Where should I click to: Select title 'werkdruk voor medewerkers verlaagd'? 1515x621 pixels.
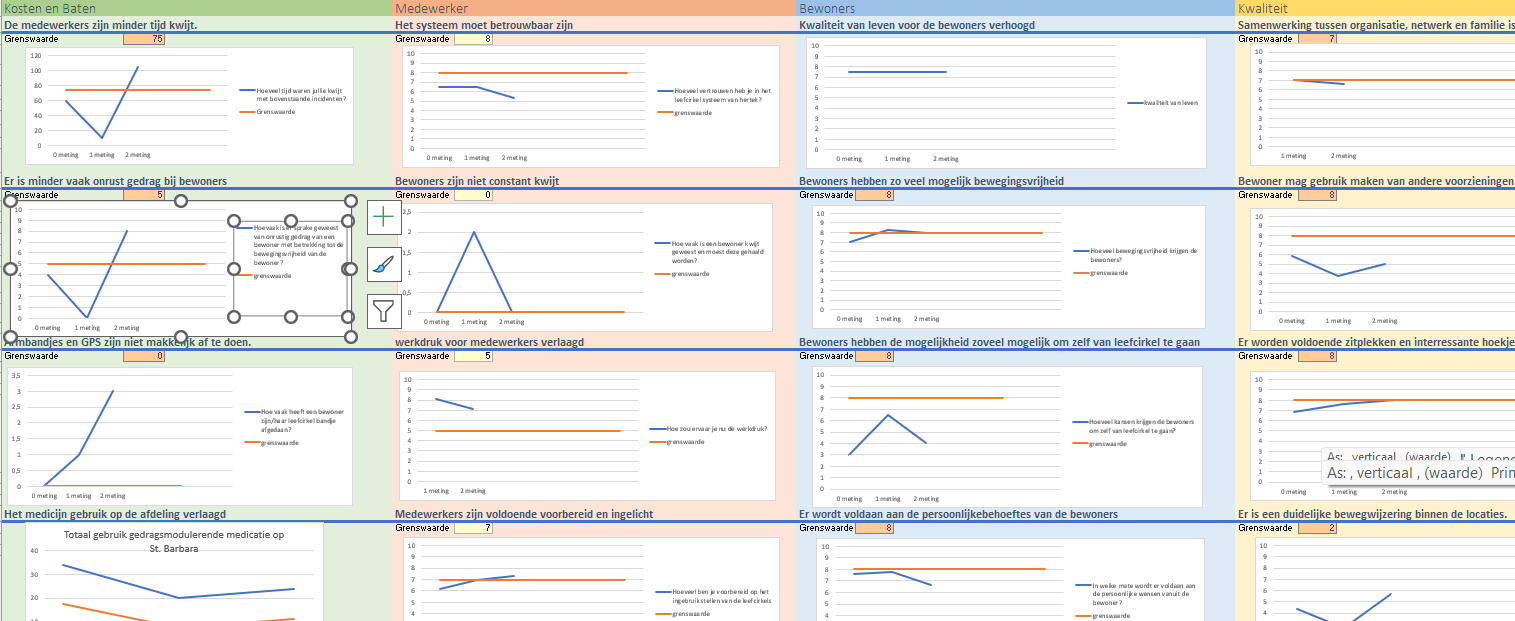click(x=489, y=342)
